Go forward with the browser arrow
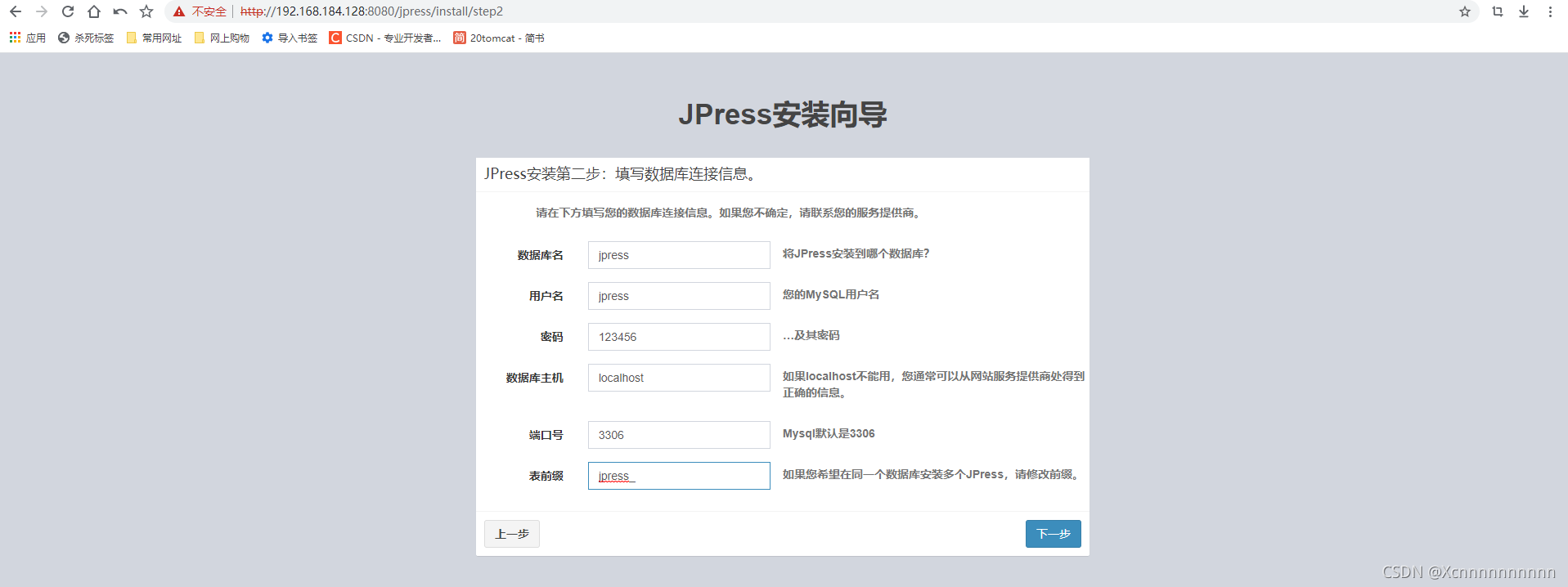This screenshot has height=587, width=1568. [41, 11]
